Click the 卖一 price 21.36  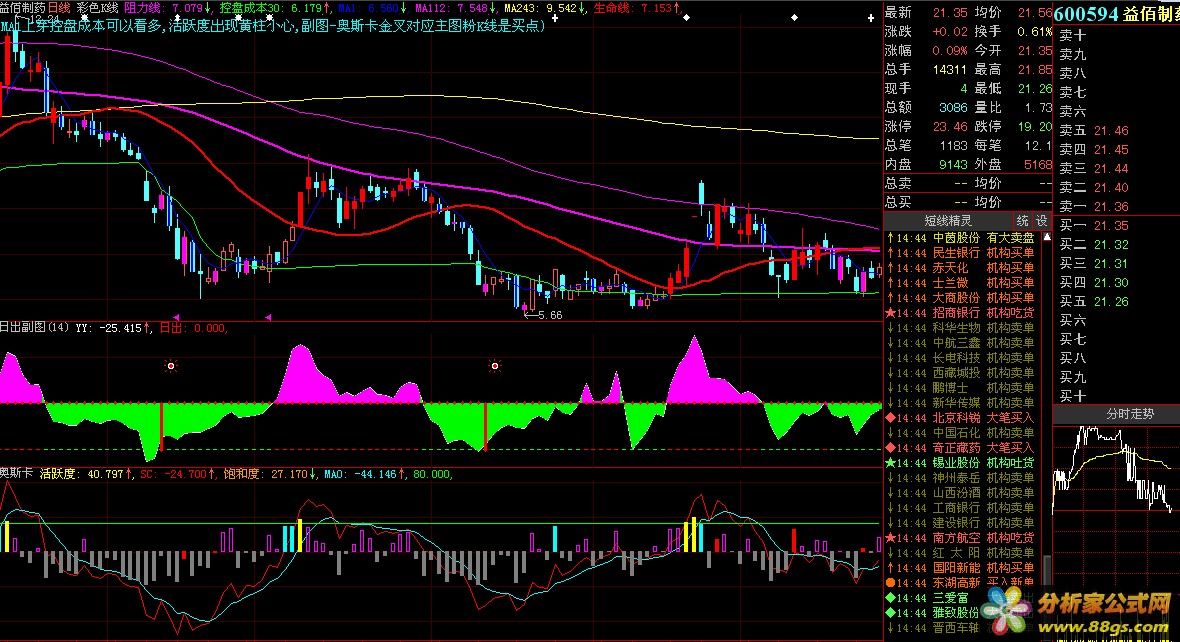(1111, 206)
